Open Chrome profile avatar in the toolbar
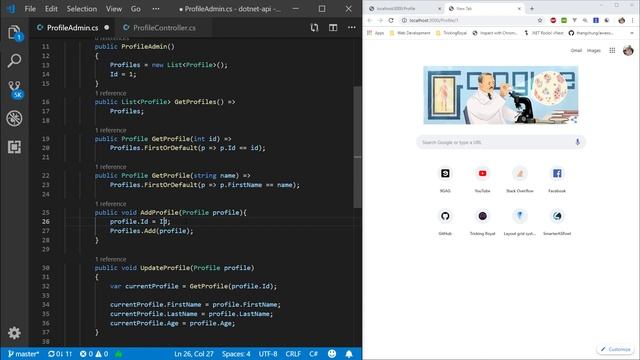The image size is (640, 360). coord(622,20)
